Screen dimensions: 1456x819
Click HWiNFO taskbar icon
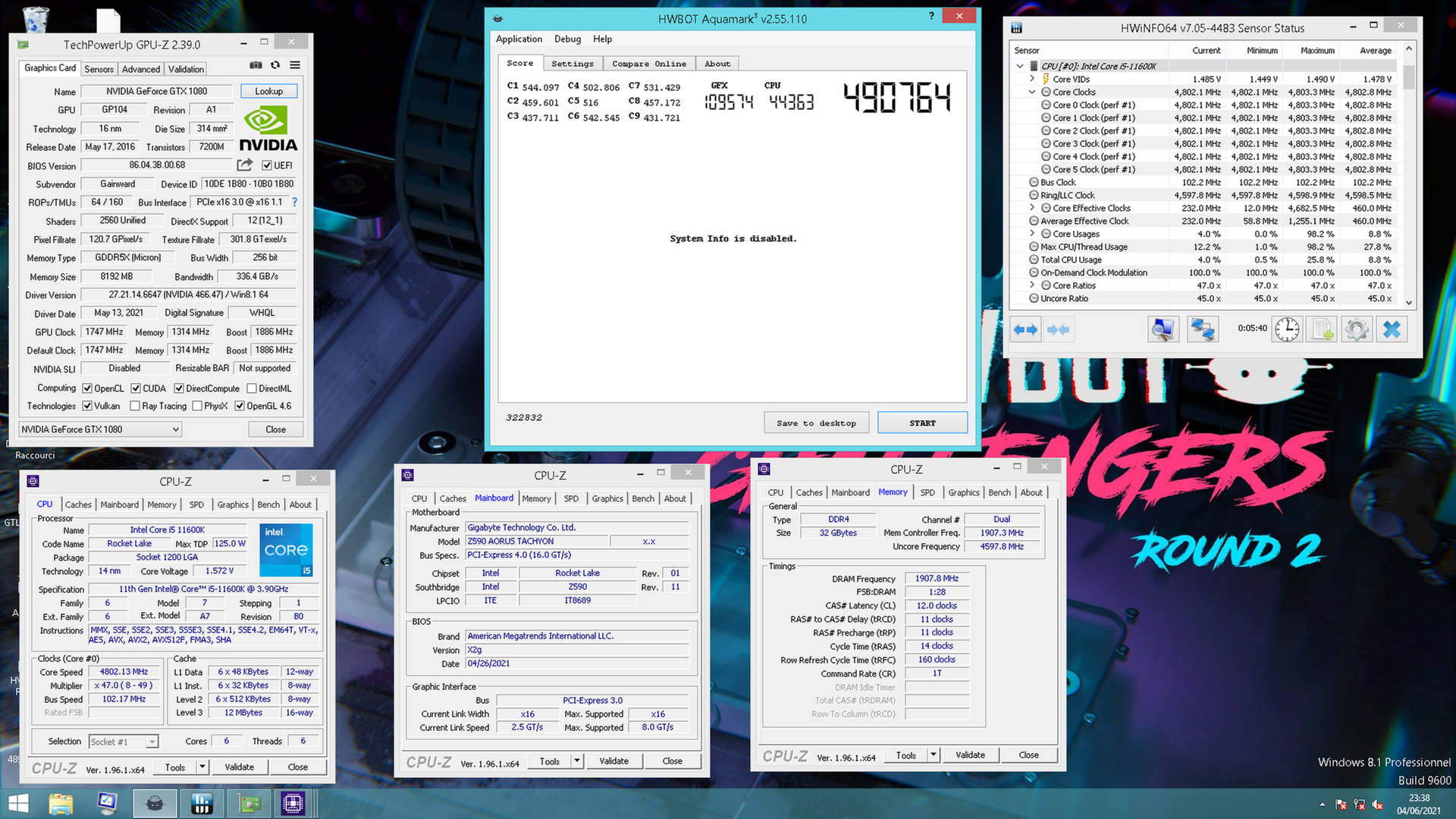point(202,804)
